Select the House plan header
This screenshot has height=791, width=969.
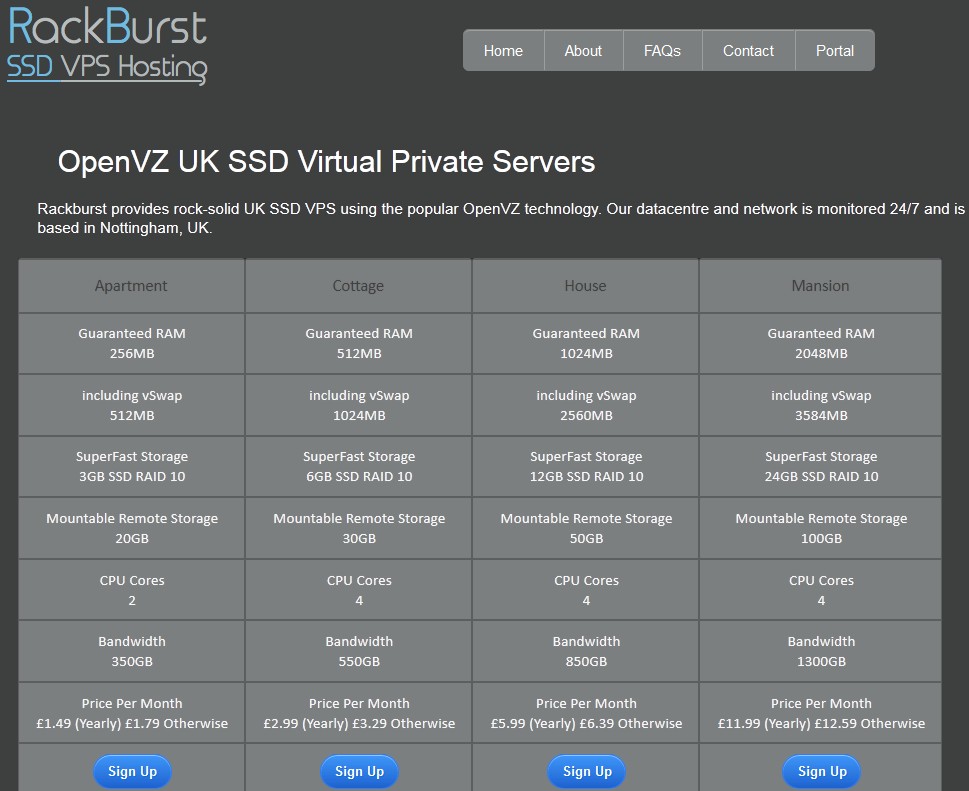coord(586,286)
